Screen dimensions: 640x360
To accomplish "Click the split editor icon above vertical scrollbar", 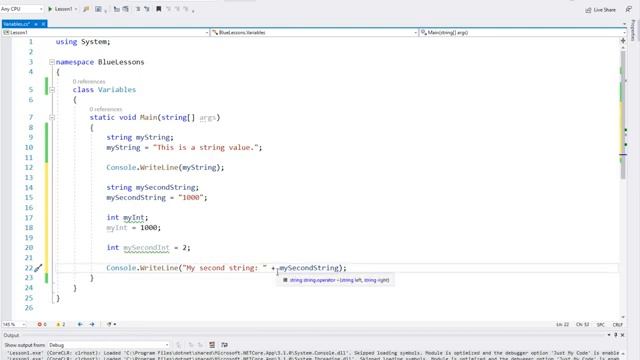I will click(623, 40).
